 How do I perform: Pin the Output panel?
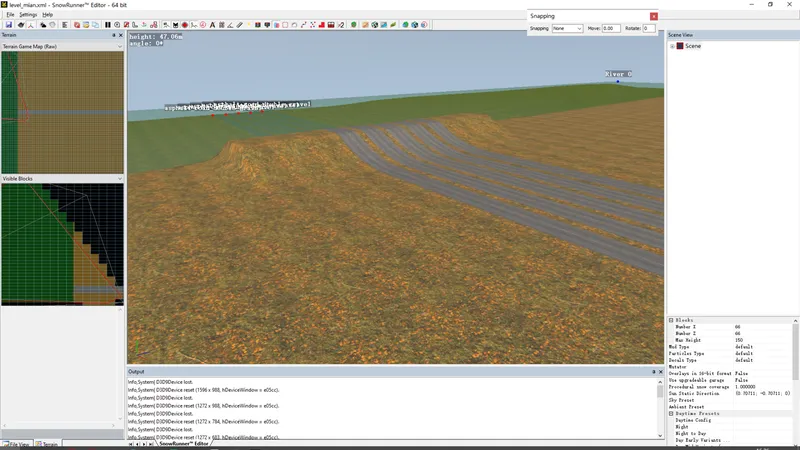coord(654,372)
